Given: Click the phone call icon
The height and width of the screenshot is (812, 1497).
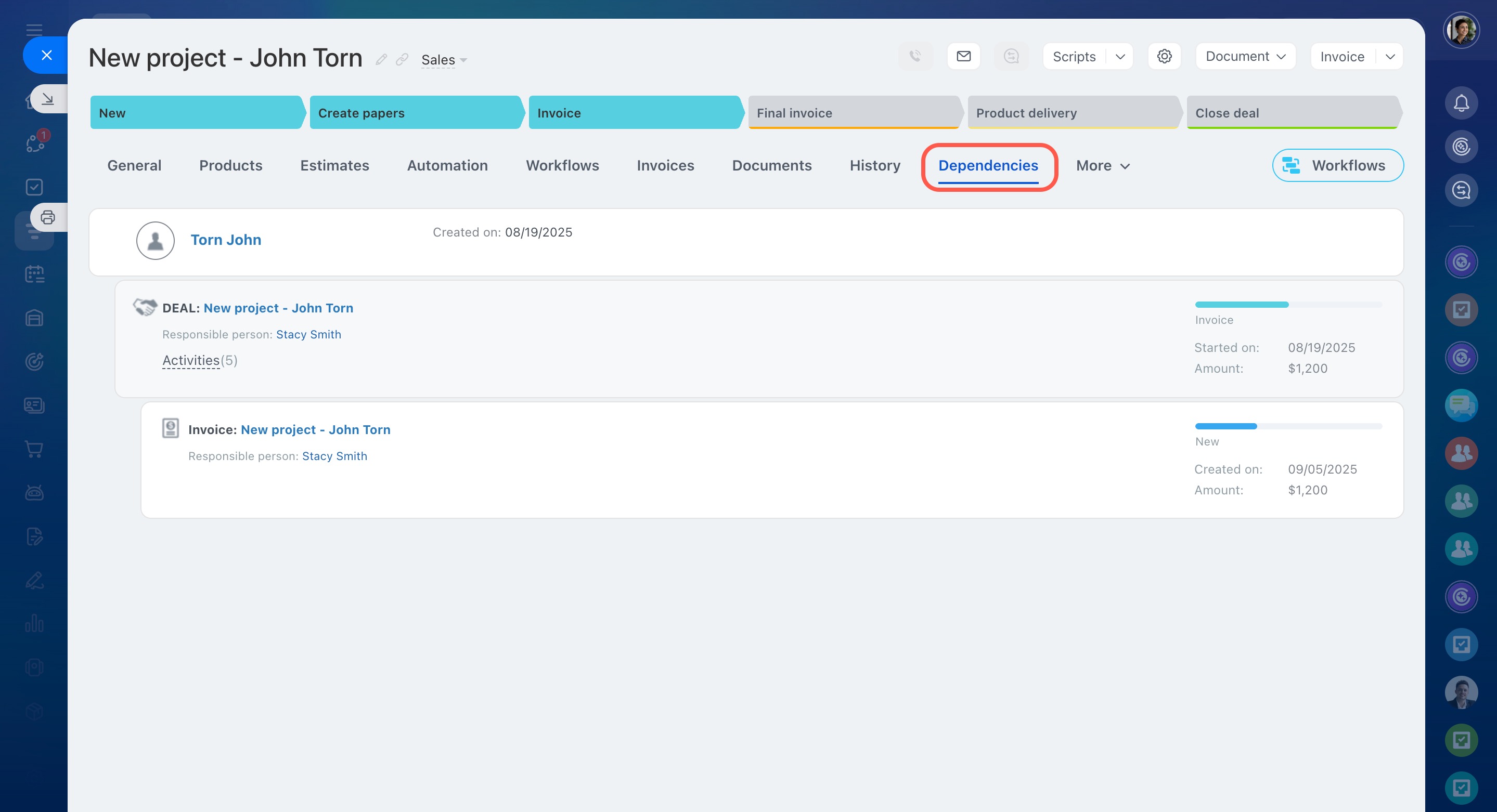Looking at the screenshot, I should (x=915, y=56).
